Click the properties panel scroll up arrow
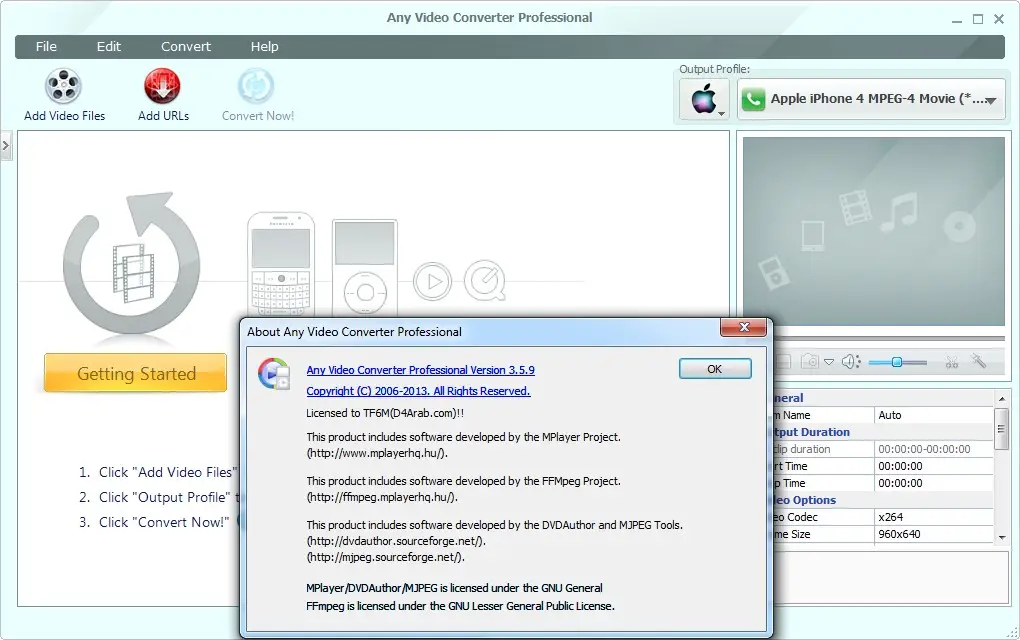This screenshot has width=1020, height=640. click(x=1002, y=399)
